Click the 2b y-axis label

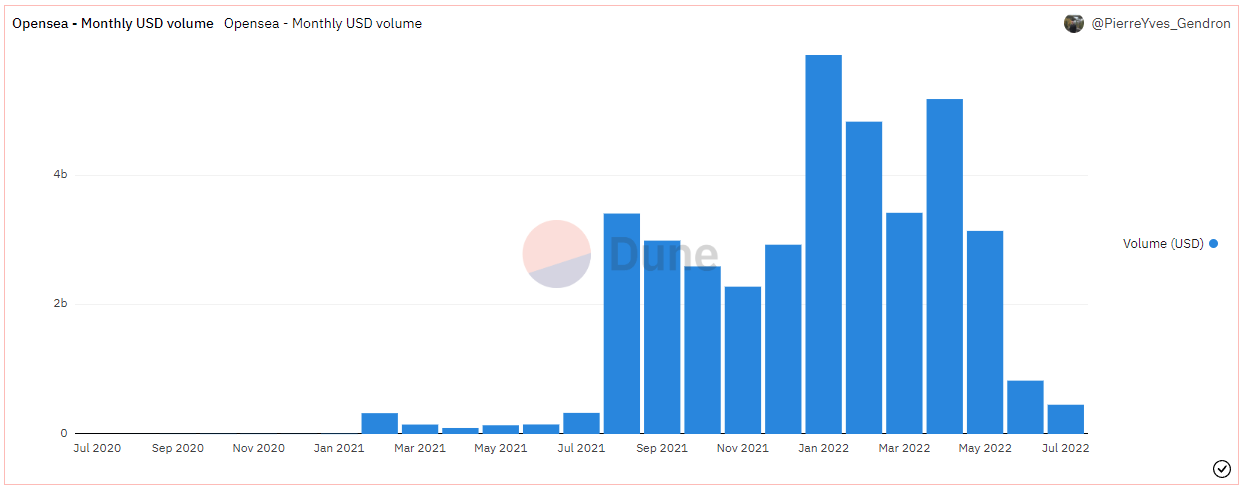pyautogui.click(x=60, y=304)
